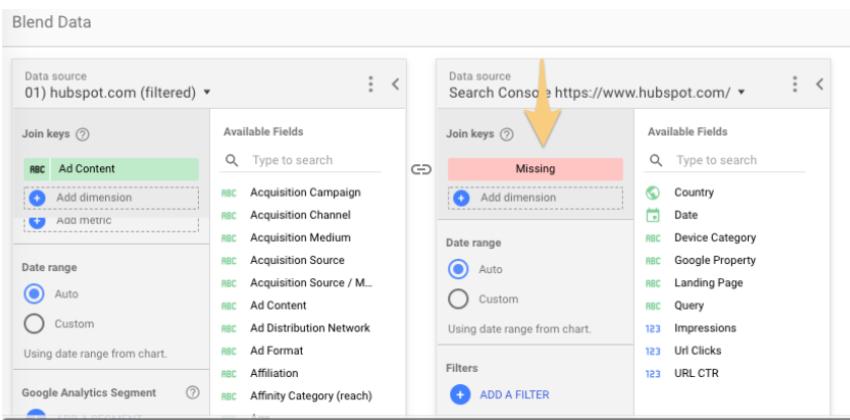This screenshot has height=420, width=850.
Task: Choose the Affinity Category (reach) field
Action: pyautogui.click(x=311, y=396)
